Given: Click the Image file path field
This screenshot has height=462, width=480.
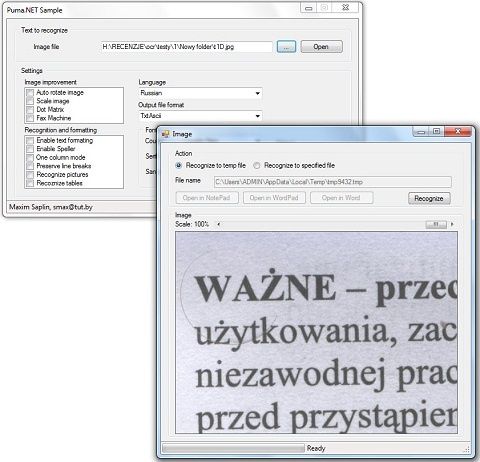Looking at the screenshot, I should point(187,47).
